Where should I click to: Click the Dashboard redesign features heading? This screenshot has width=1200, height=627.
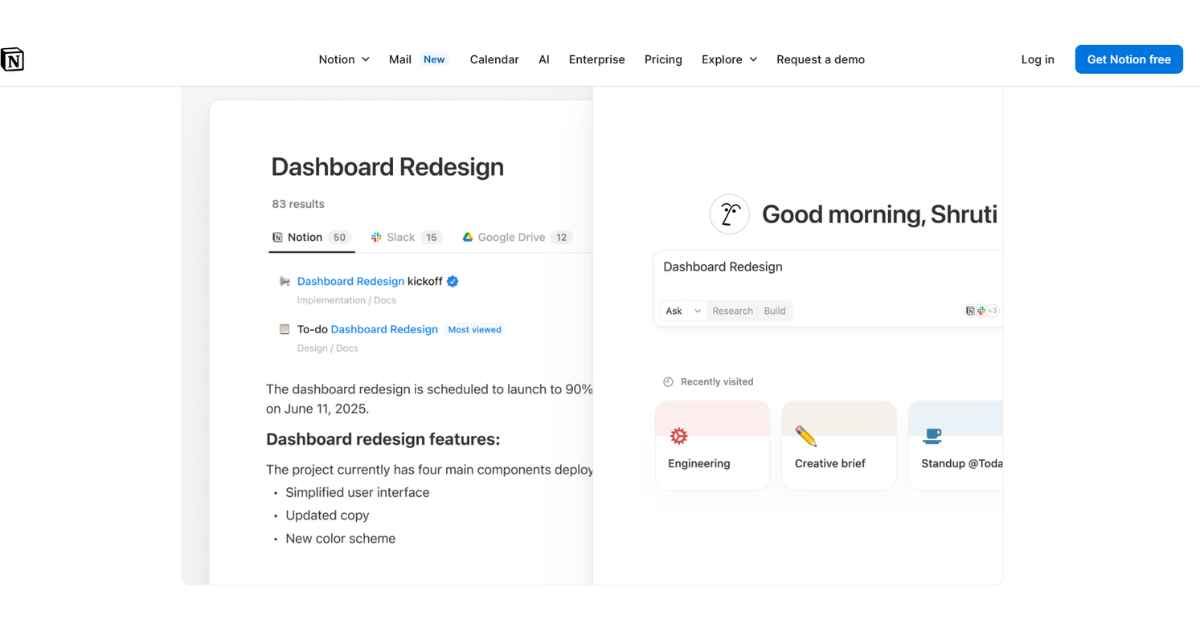coord(383,439)
